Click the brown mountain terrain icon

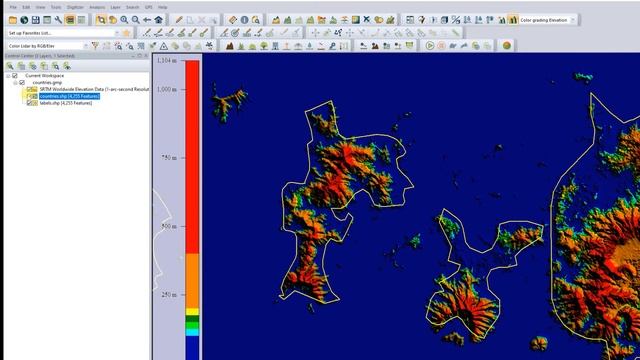(x=230, y=46)
